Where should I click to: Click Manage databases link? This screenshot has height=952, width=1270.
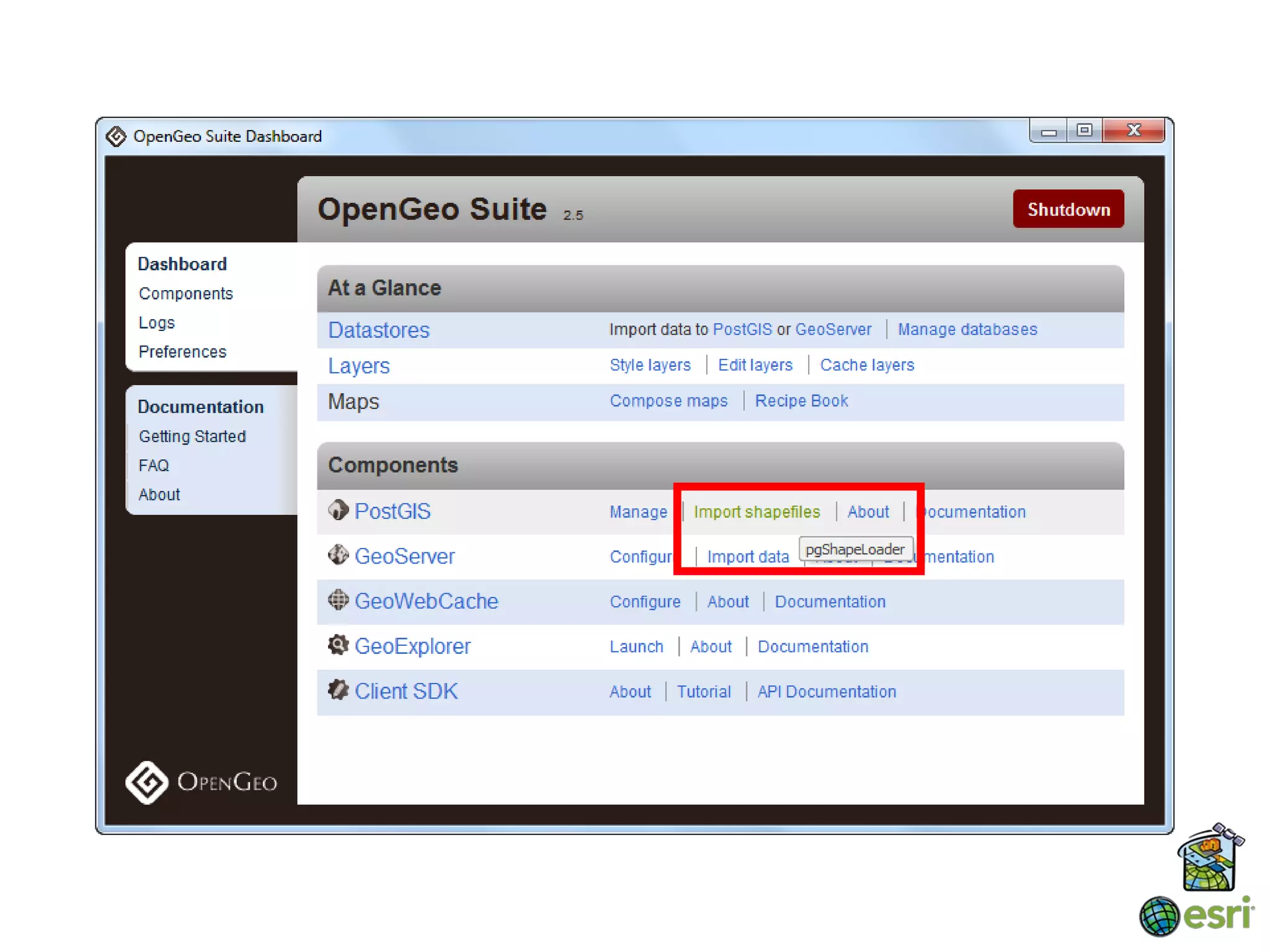point(967,329)
